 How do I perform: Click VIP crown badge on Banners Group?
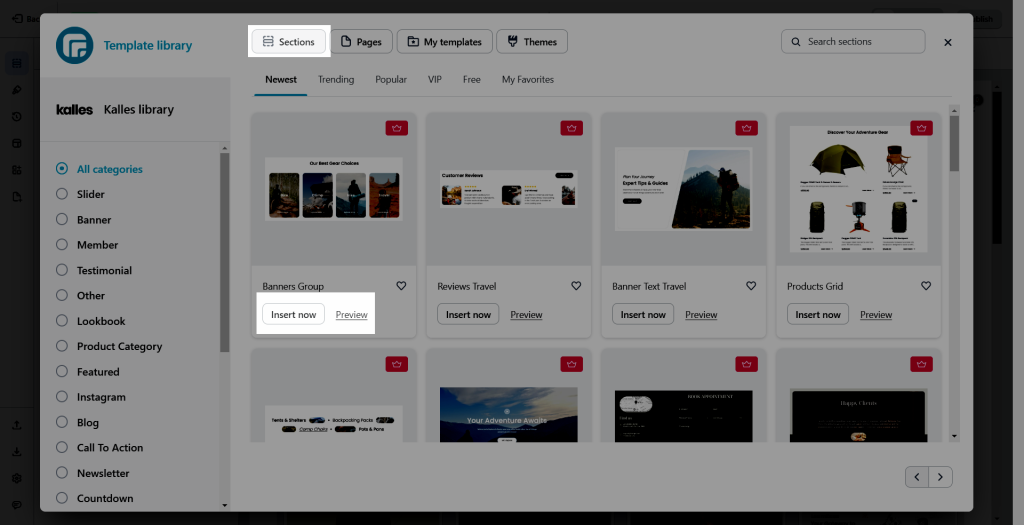pos(397,128)
